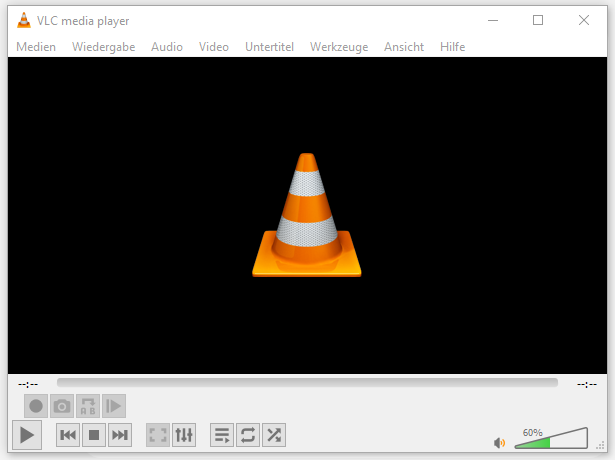
Task: Click the VLC cone title bar icon
Action: pyautogui.click(x=24, y=20)
